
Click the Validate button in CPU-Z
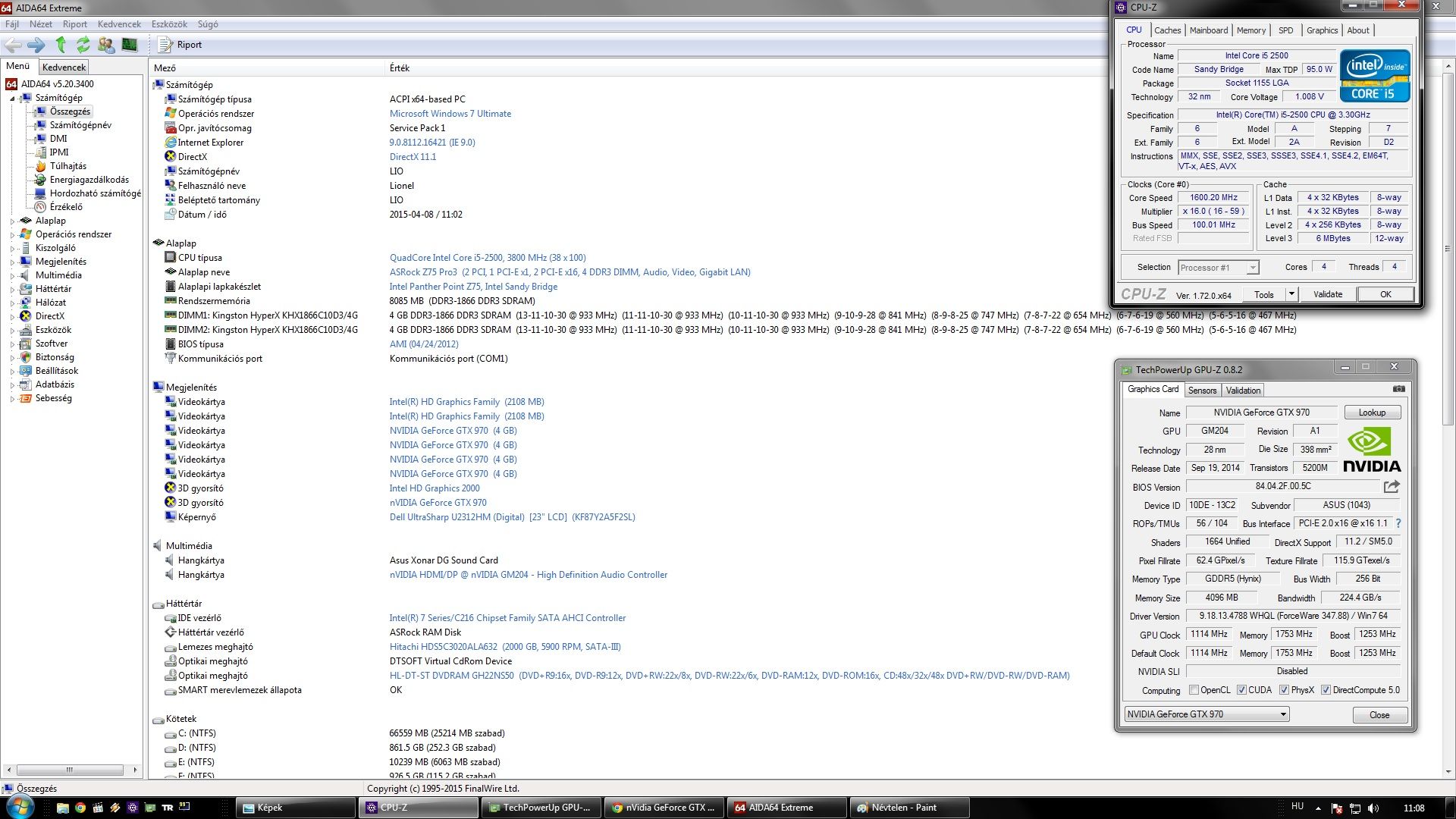(1328, 294)
